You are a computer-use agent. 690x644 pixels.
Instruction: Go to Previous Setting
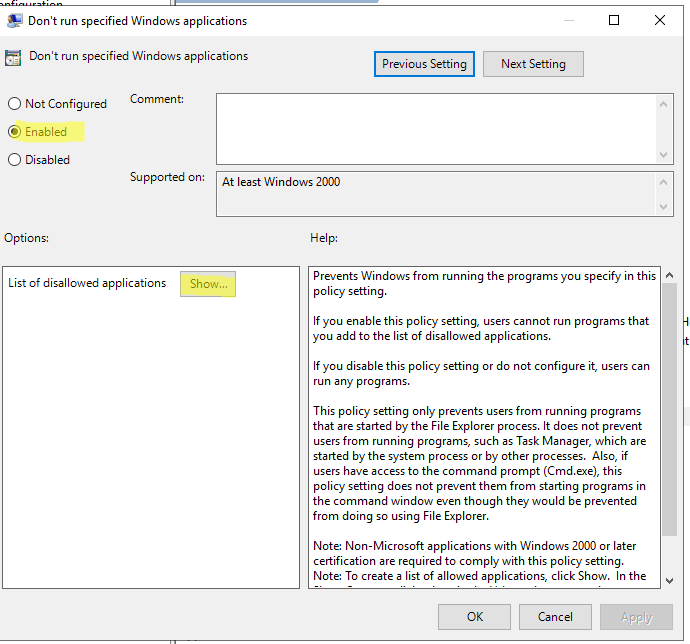coord(424,64)
